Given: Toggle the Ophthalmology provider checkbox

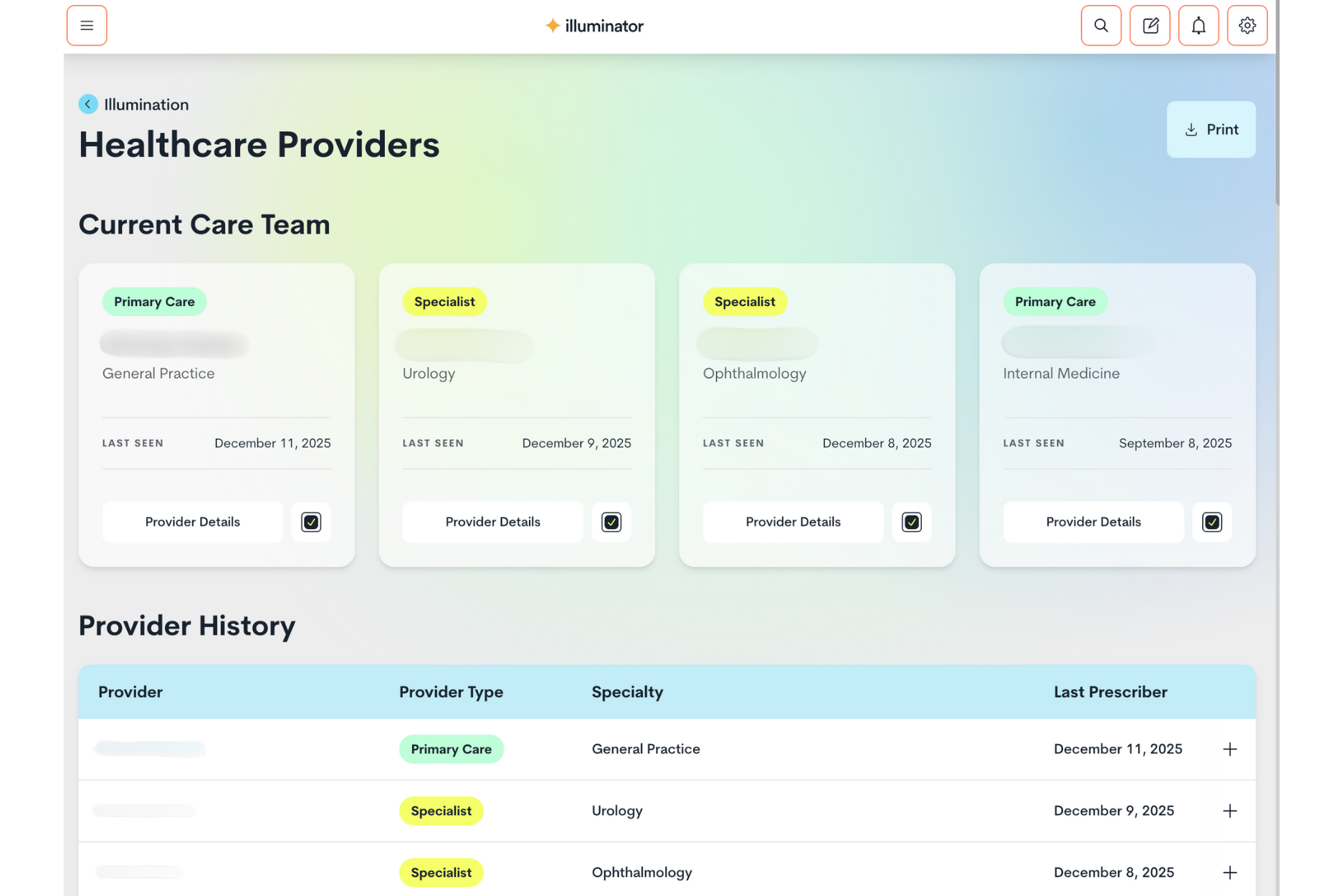Looking at the screenshot, I should [x=912, y=522].
